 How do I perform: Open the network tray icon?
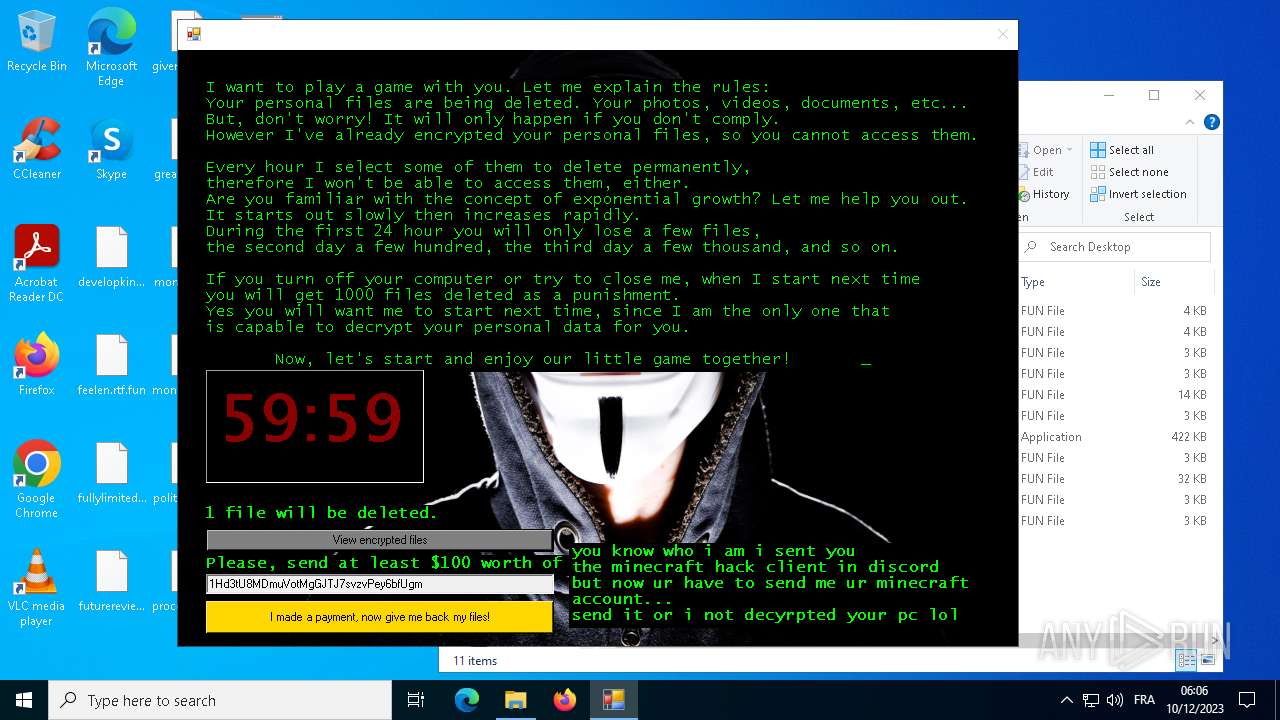click(x=1091, y=700)
